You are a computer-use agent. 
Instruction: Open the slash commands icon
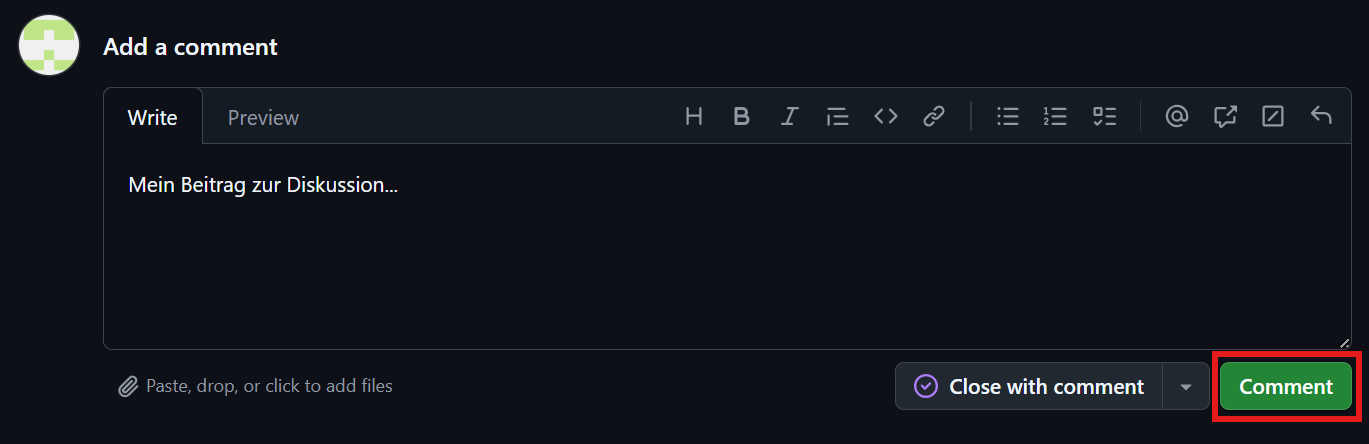1273,116
